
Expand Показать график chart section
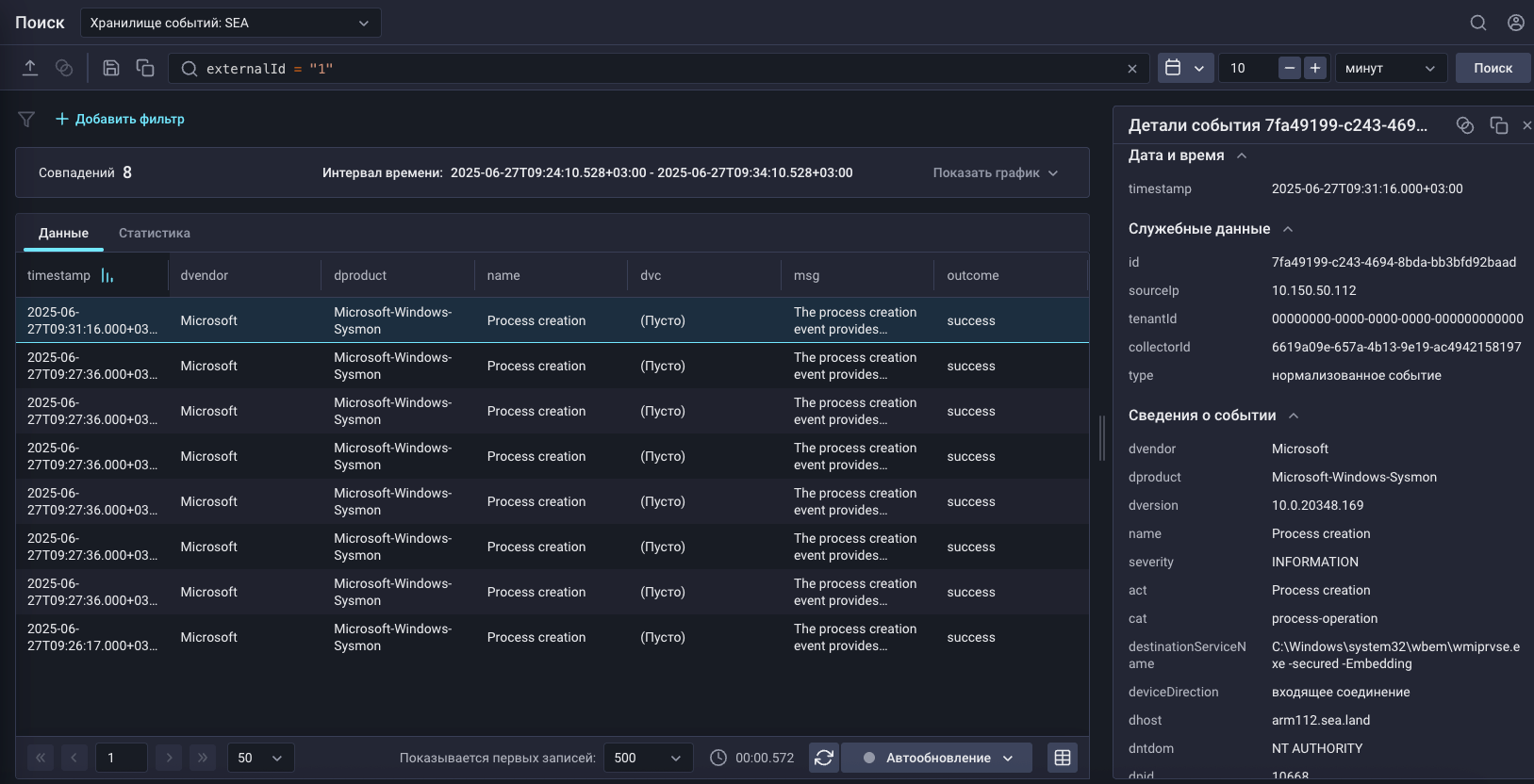click(x=996, y=172)
